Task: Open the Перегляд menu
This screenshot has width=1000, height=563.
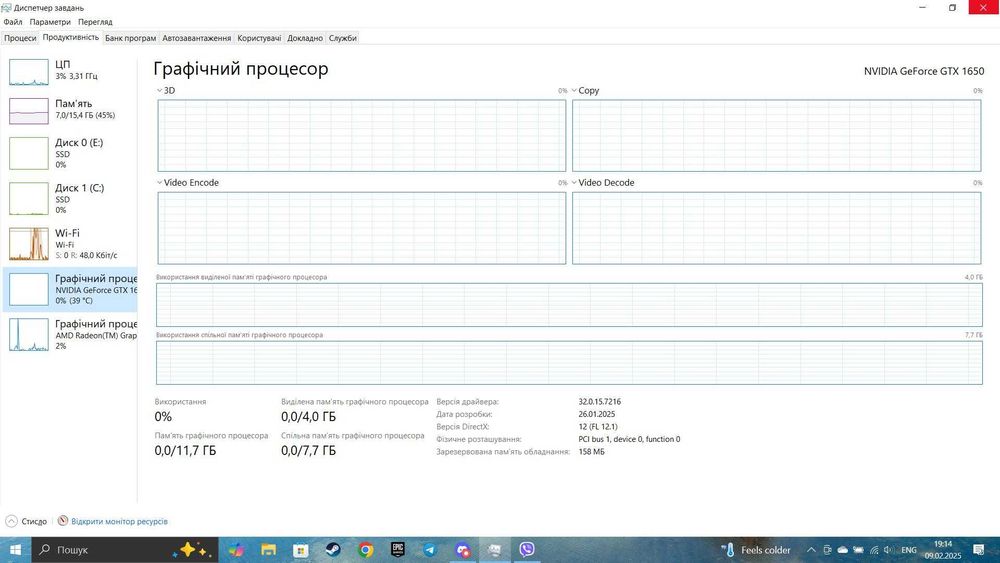Action: pos(95,22)
